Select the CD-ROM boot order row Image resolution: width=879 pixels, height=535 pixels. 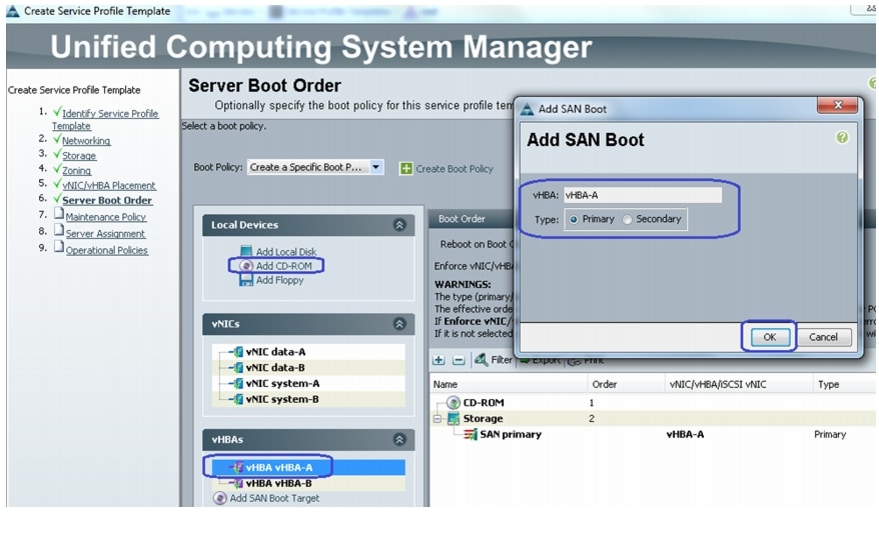click(x=653, y=403)
